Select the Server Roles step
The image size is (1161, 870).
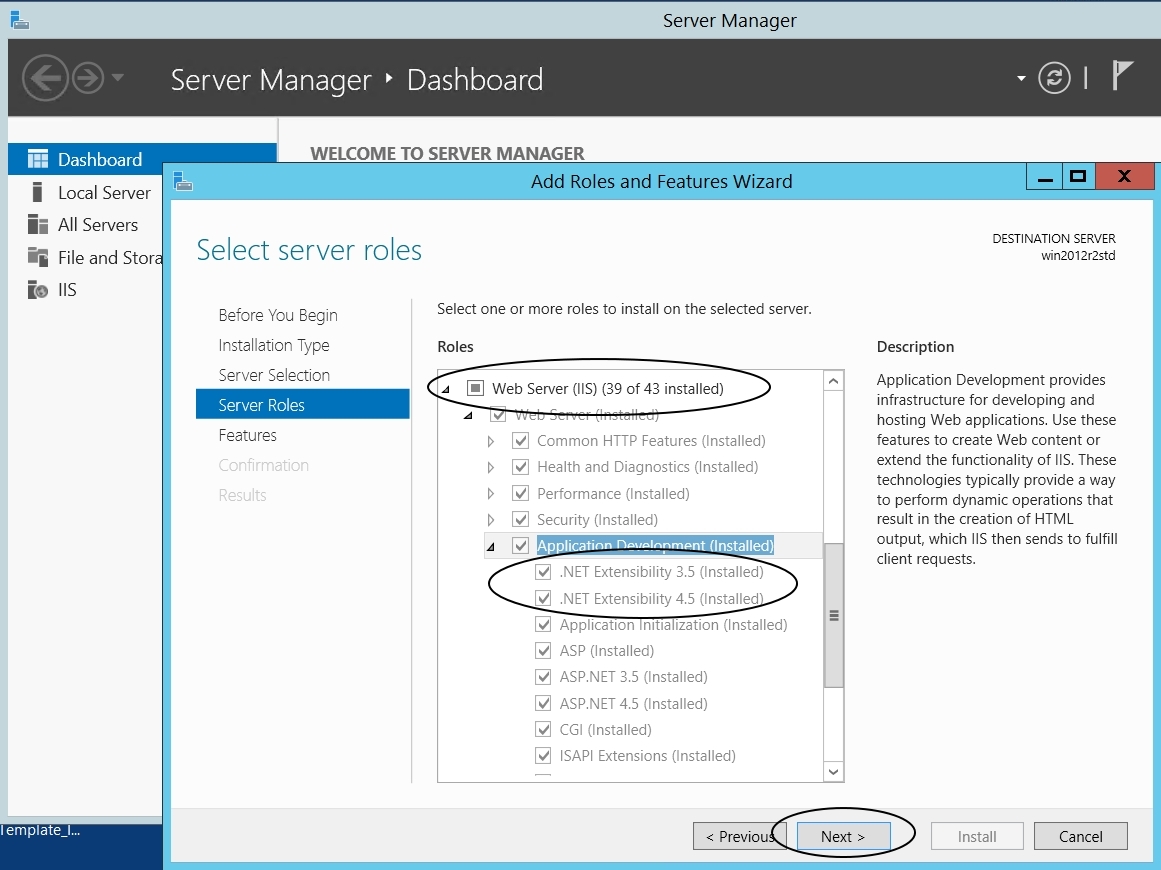point(302,404)
